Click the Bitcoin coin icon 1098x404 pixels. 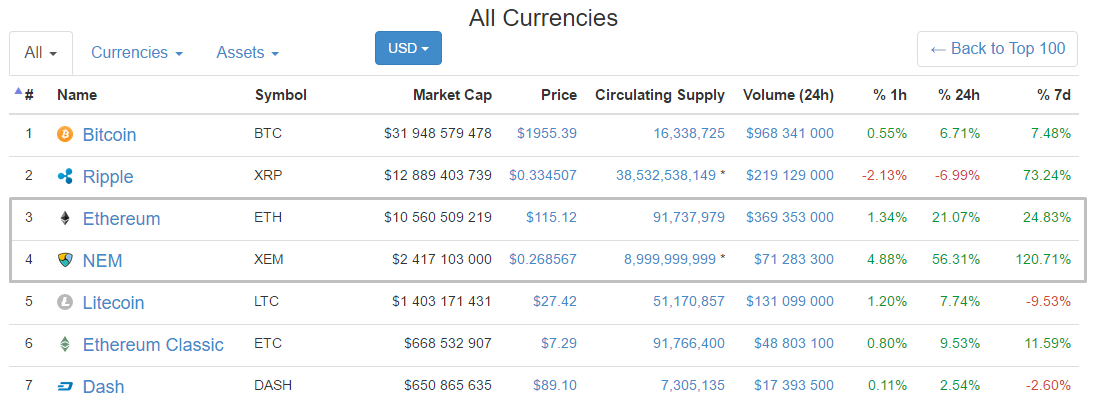click(65, 134)
